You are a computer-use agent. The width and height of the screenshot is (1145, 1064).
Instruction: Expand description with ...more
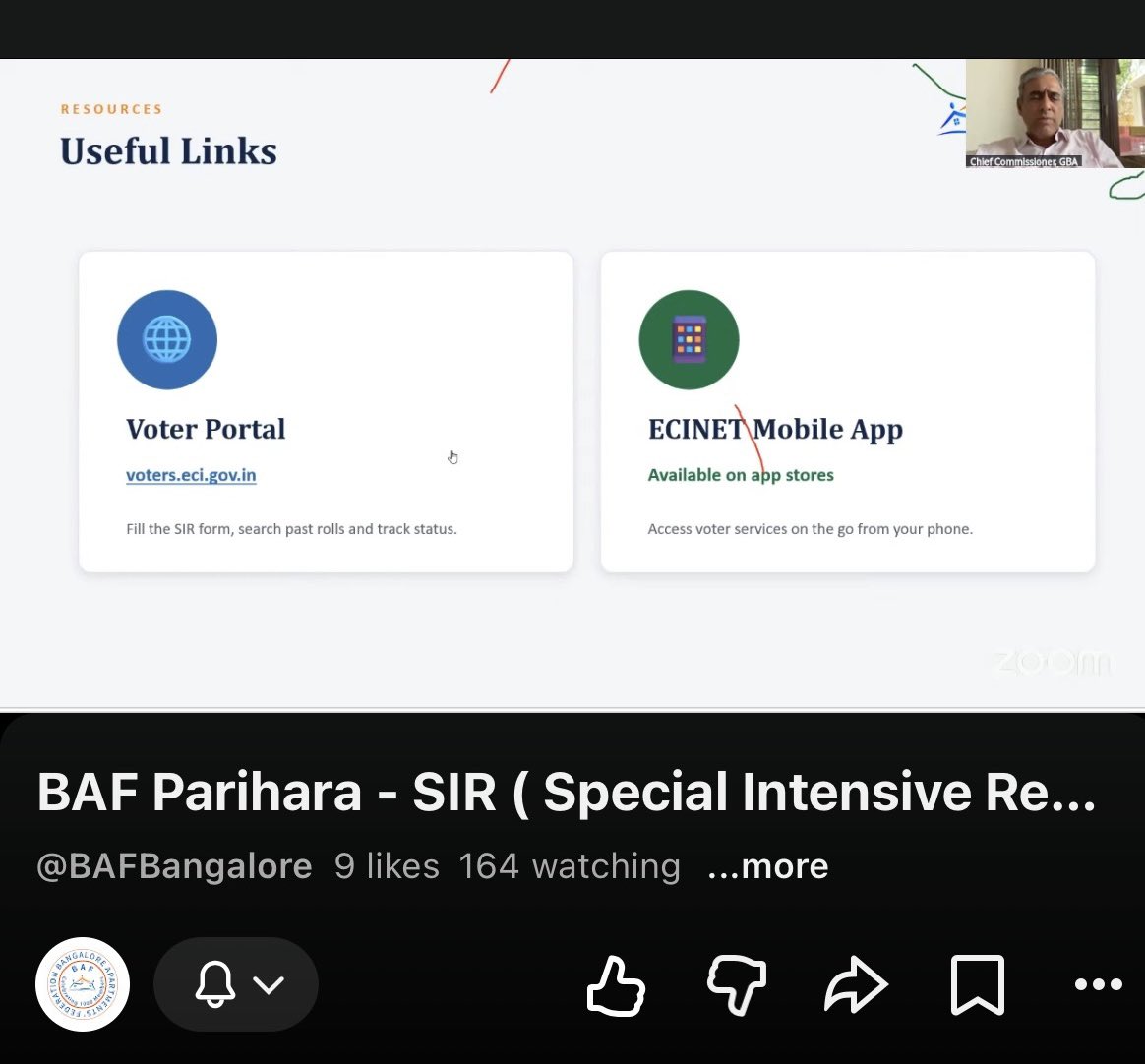[768, 866]
